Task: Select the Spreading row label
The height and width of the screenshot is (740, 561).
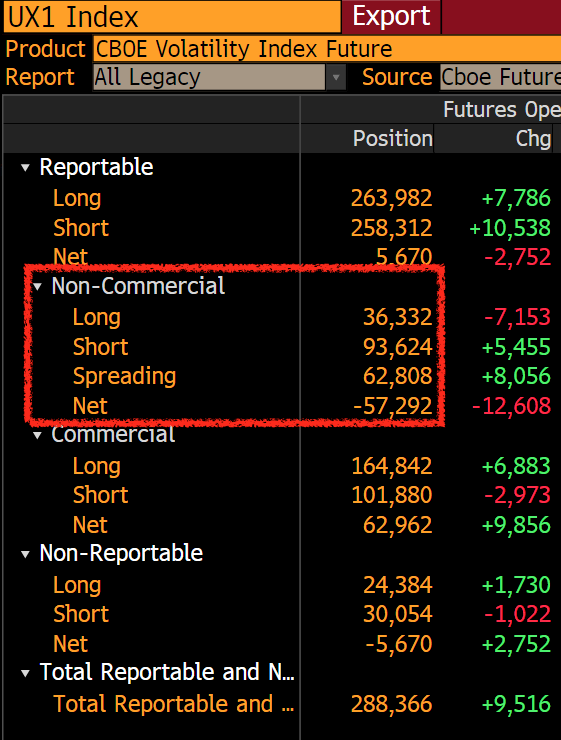Action: [x=125, y=377]
